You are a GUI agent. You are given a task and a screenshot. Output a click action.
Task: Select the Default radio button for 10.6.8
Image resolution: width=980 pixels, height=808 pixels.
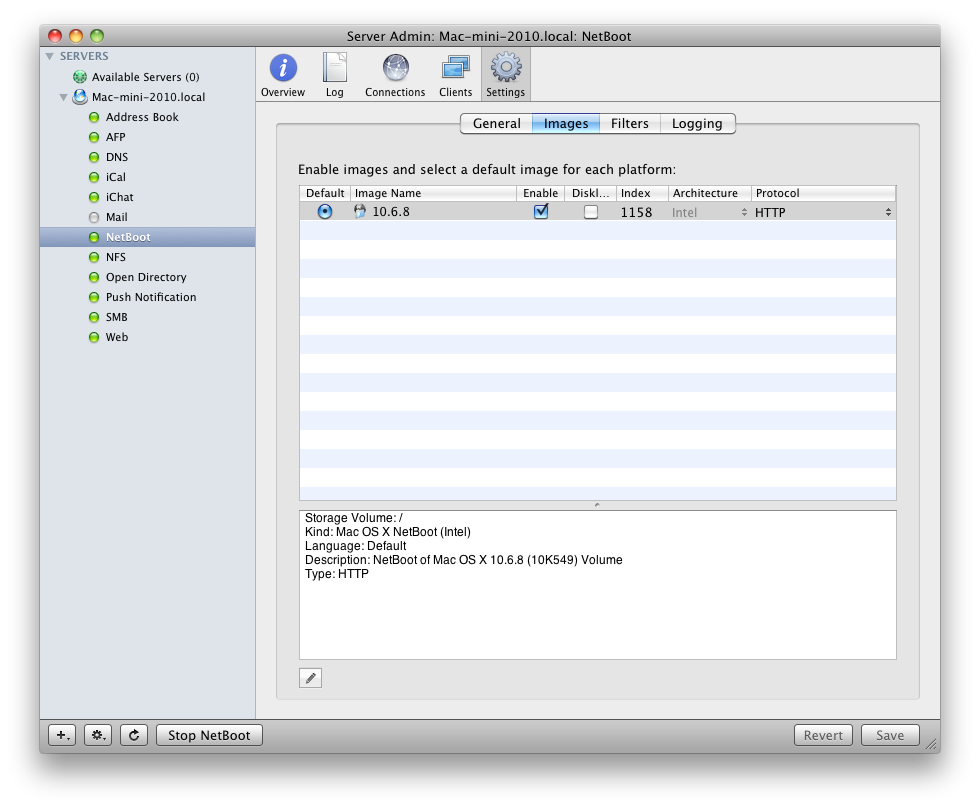click(x=325, y=212)
